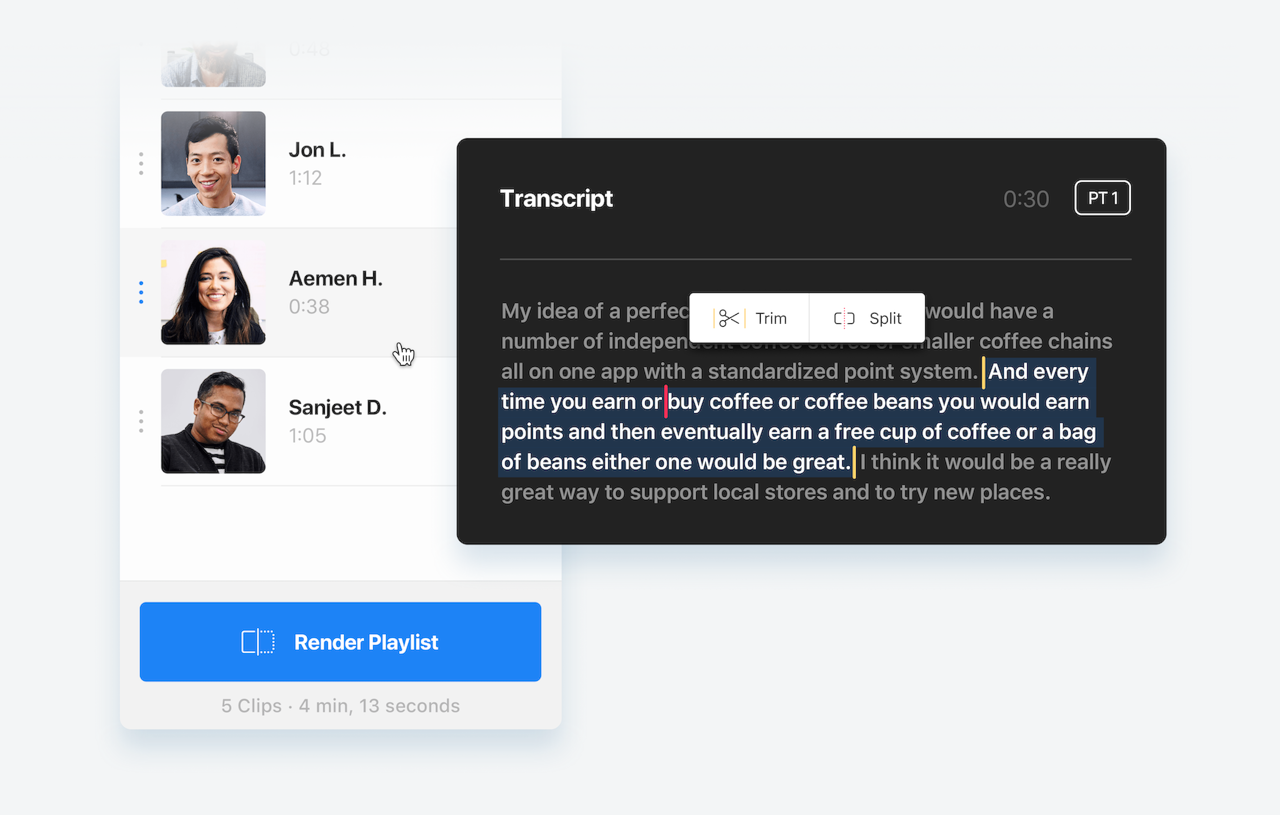Open drag handle dots beside Jon L.
This screenshot has width=1280, height=815.
pyautogui.click(x=141, y=164)
